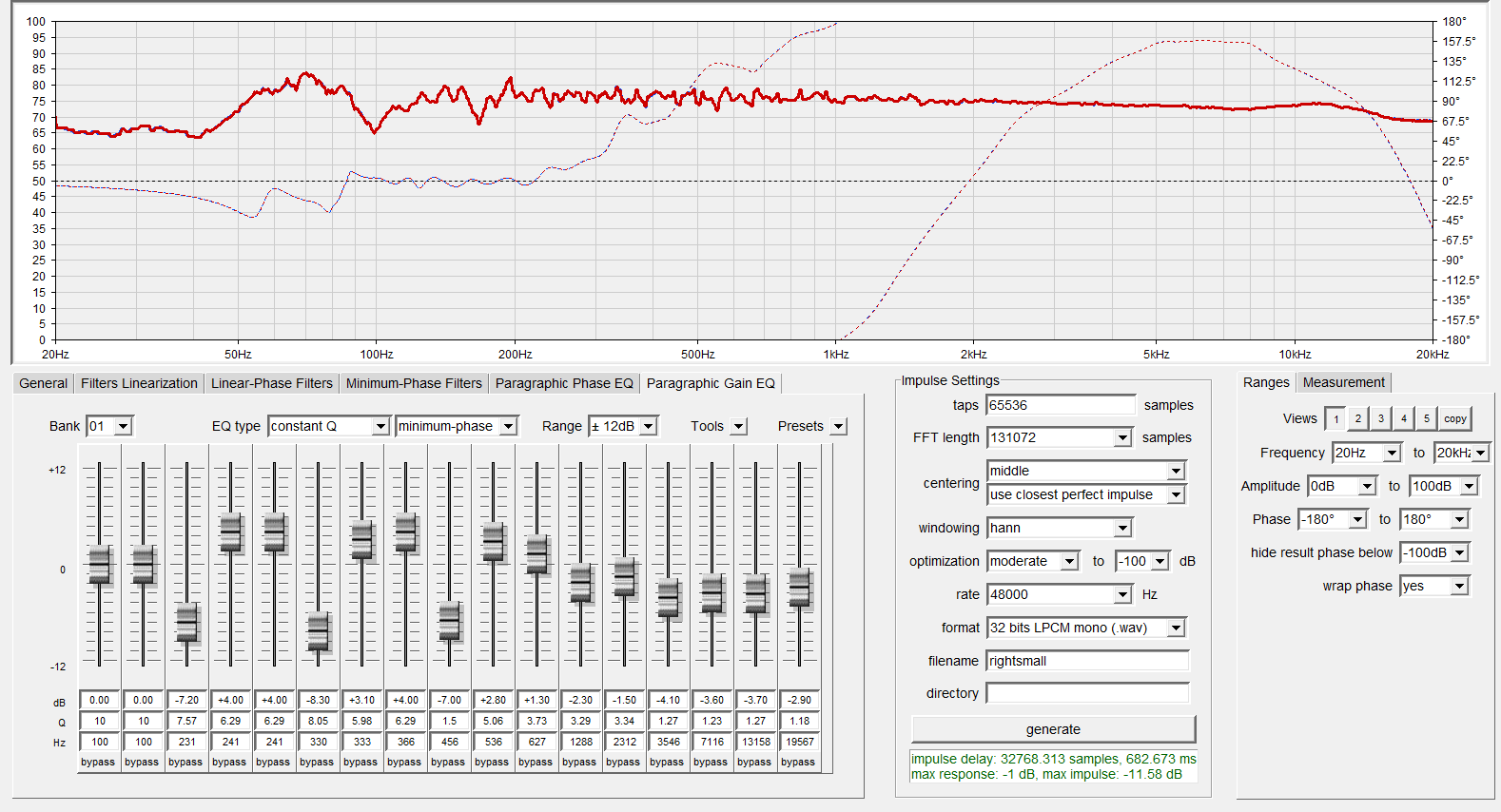This screenshot has width=1501, height=812.
Task: Click the filename field containing rightsmall
Action: point(1087,661)
